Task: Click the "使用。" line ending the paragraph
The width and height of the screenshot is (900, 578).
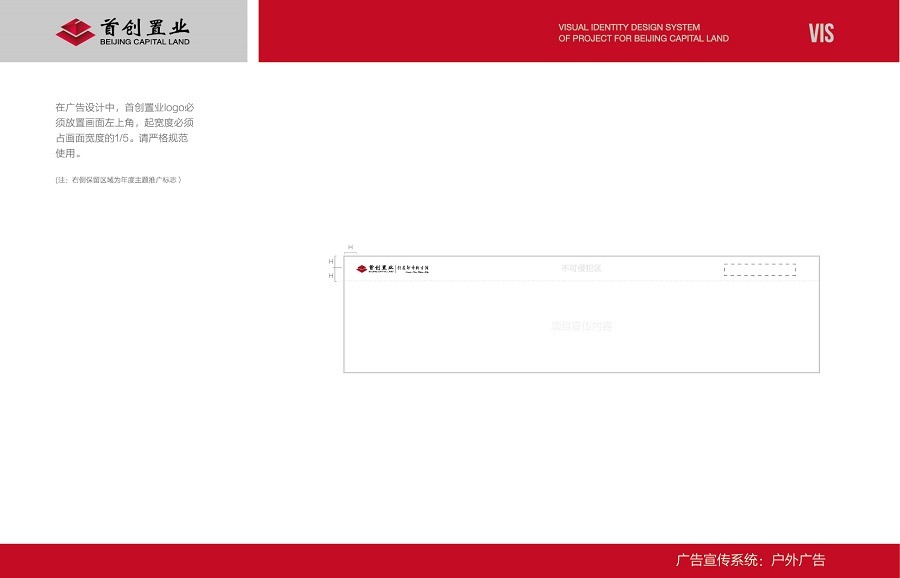Action: coord(68,153)
